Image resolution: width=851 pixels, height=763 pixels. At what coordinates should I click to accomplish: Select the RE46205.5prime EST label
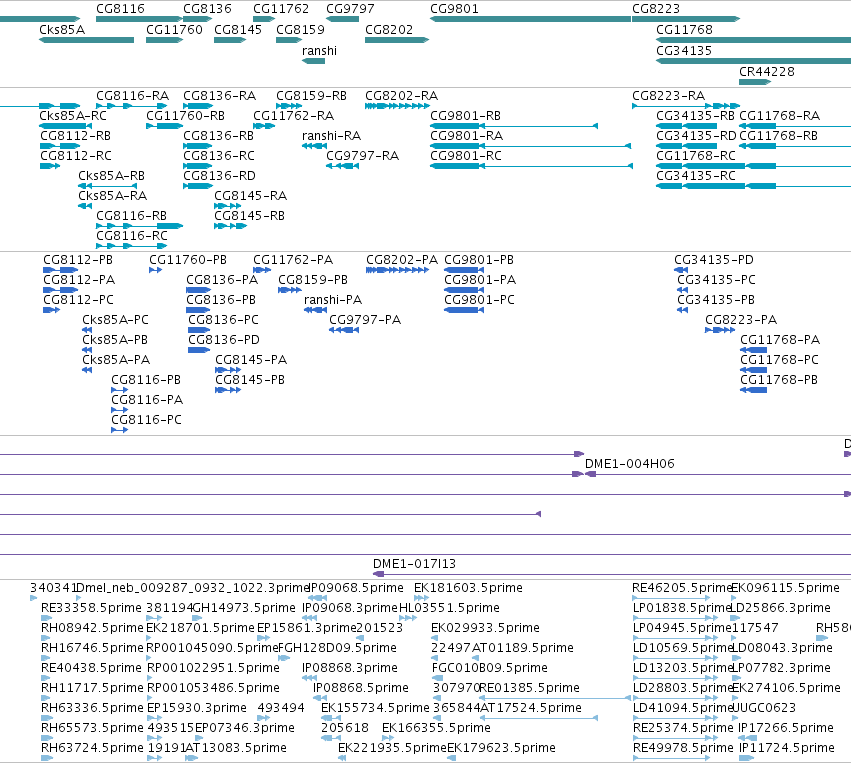point(682,588)
